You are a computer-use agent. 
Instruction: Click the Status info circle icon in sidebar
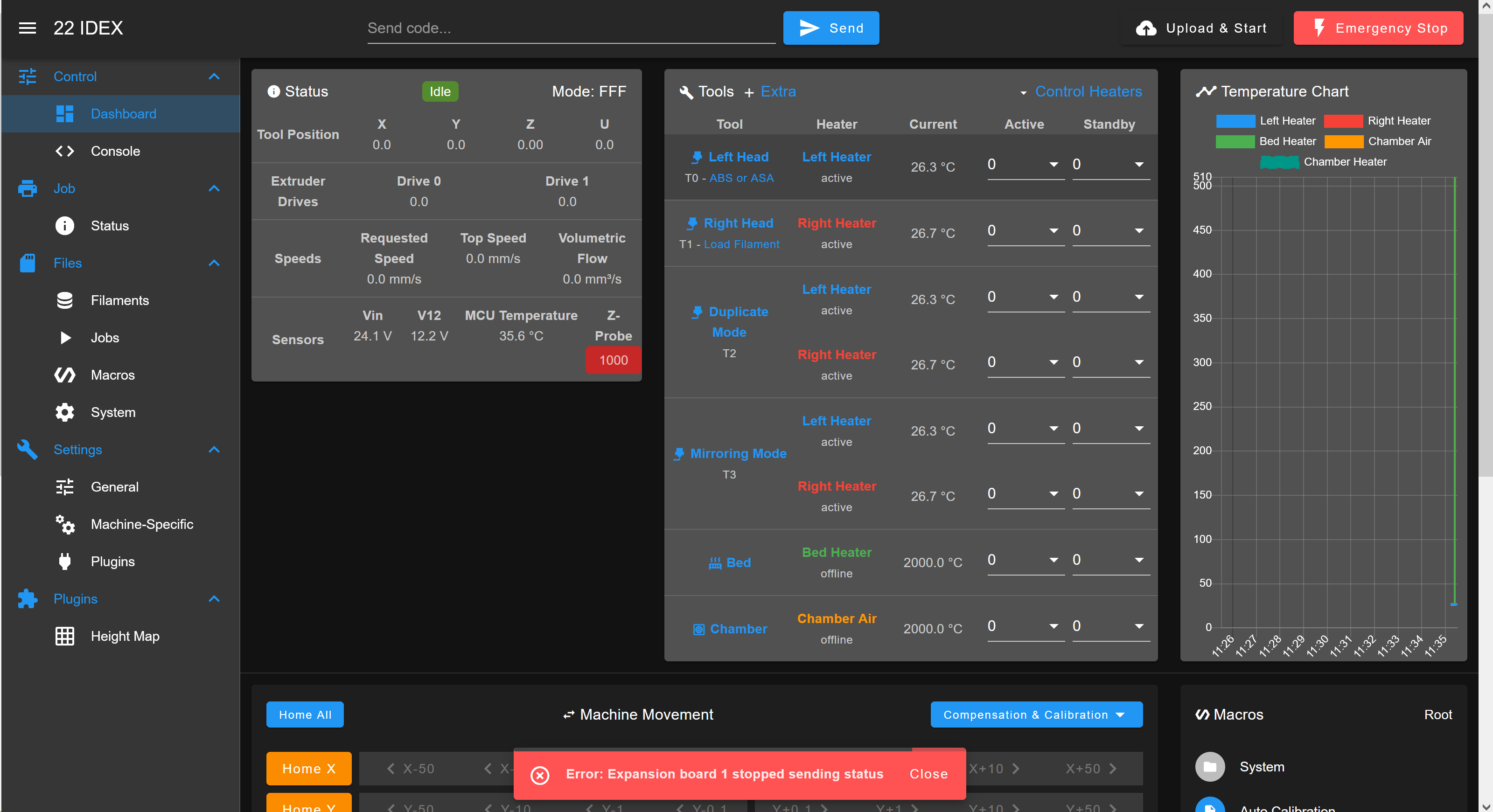tap(65, 226)
